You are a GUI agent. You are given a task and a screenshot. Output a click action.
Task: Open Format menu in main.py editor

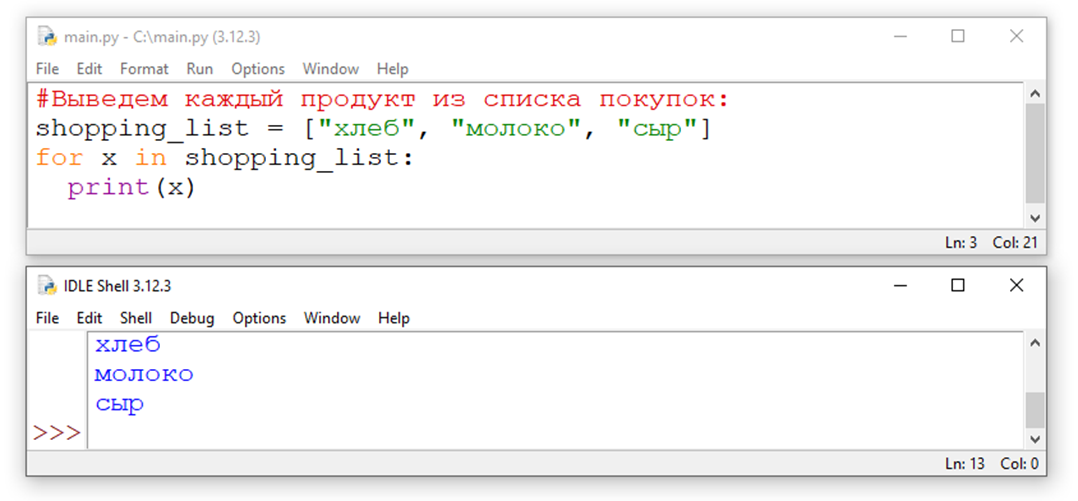point(144,69)
